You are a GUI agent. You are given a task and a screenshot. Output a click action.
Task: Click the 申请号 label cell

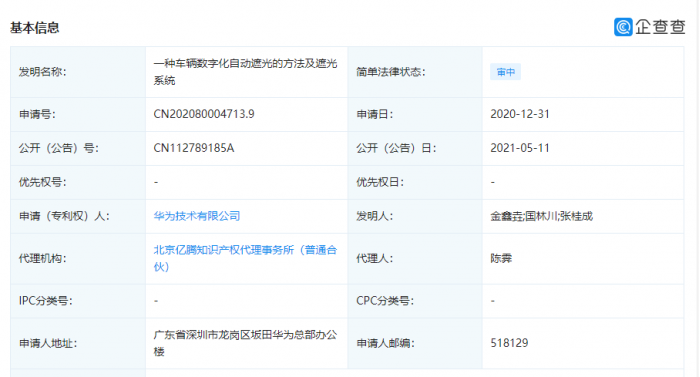point(78,114)
